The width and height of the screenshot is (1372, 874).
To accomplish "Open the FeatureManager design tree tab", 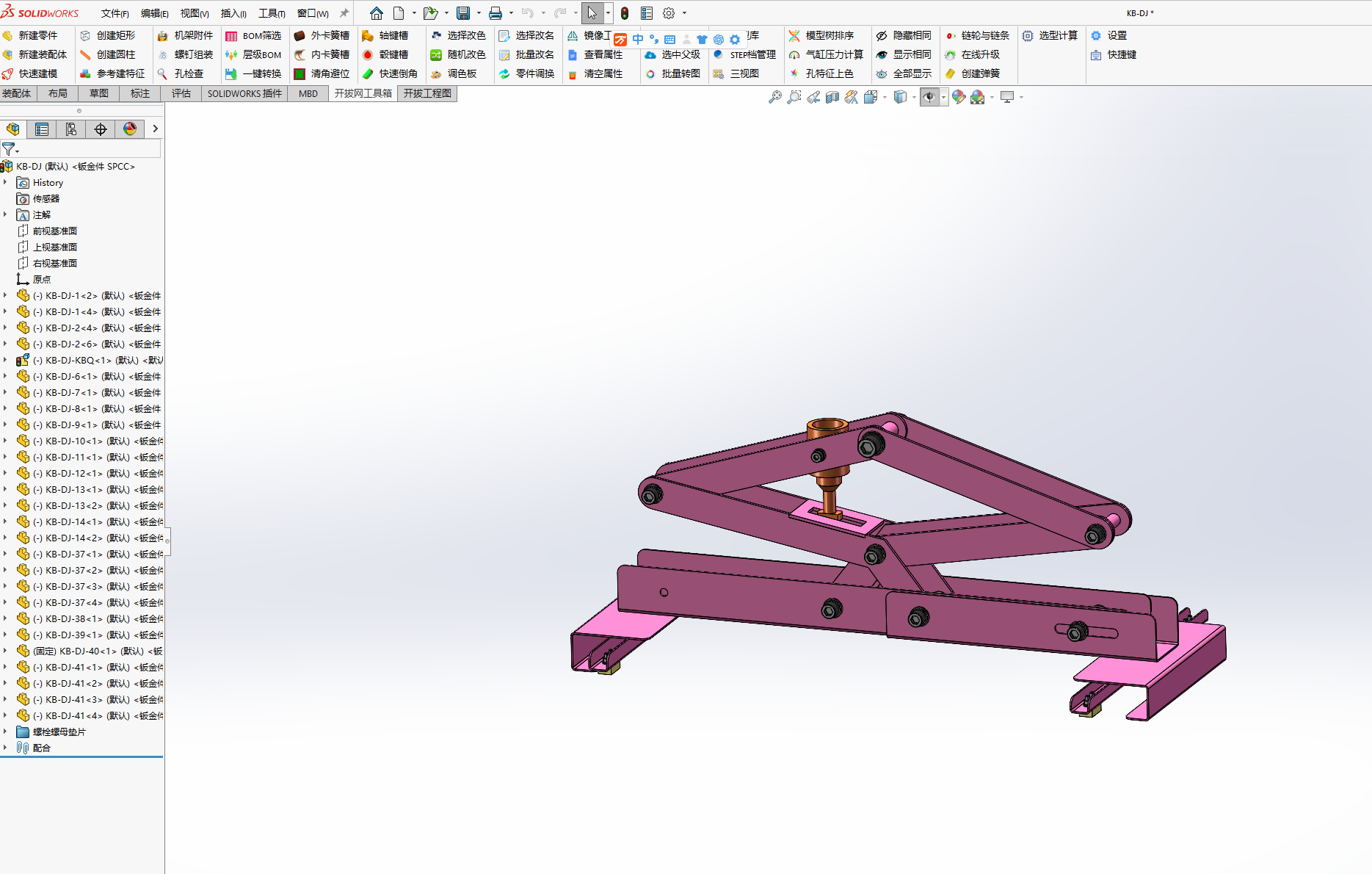I will coord(13,129).
